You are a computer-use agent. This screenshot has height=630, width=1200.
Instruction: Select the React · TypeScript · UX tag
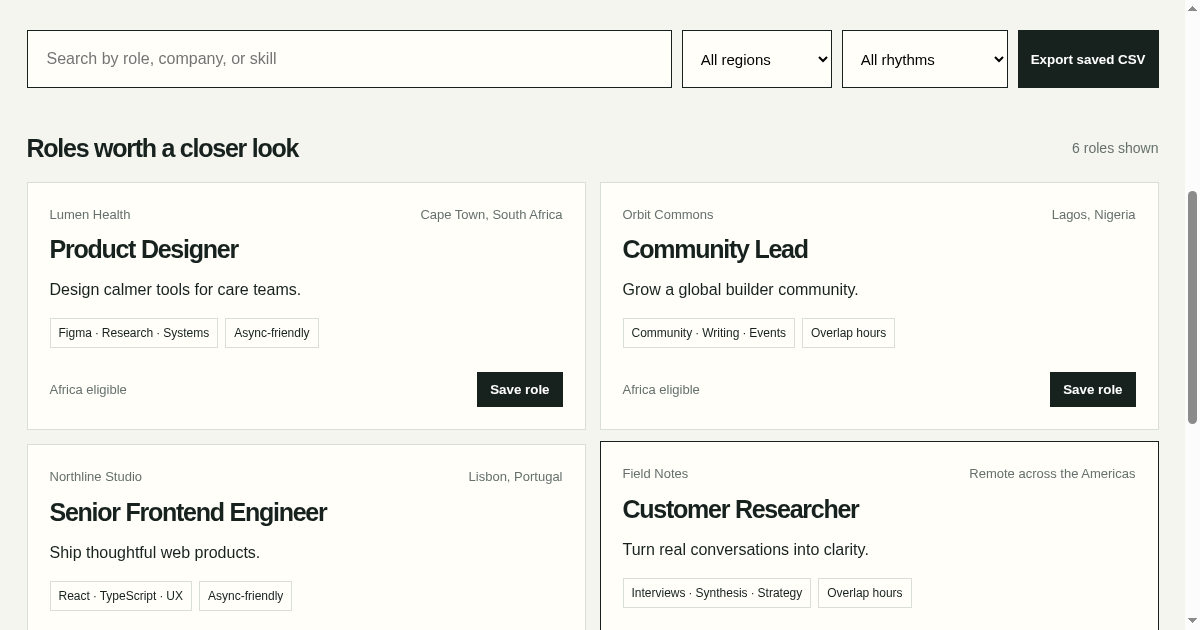(121, 596)
